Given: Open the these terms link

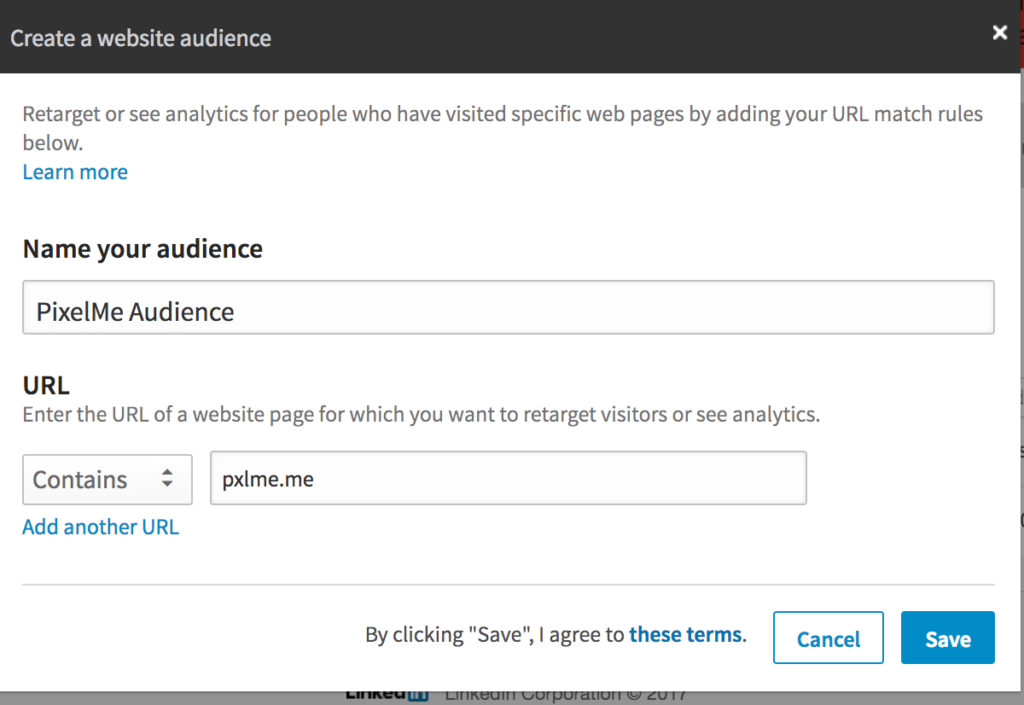Looking at the screenshot, I should point(685,634).
